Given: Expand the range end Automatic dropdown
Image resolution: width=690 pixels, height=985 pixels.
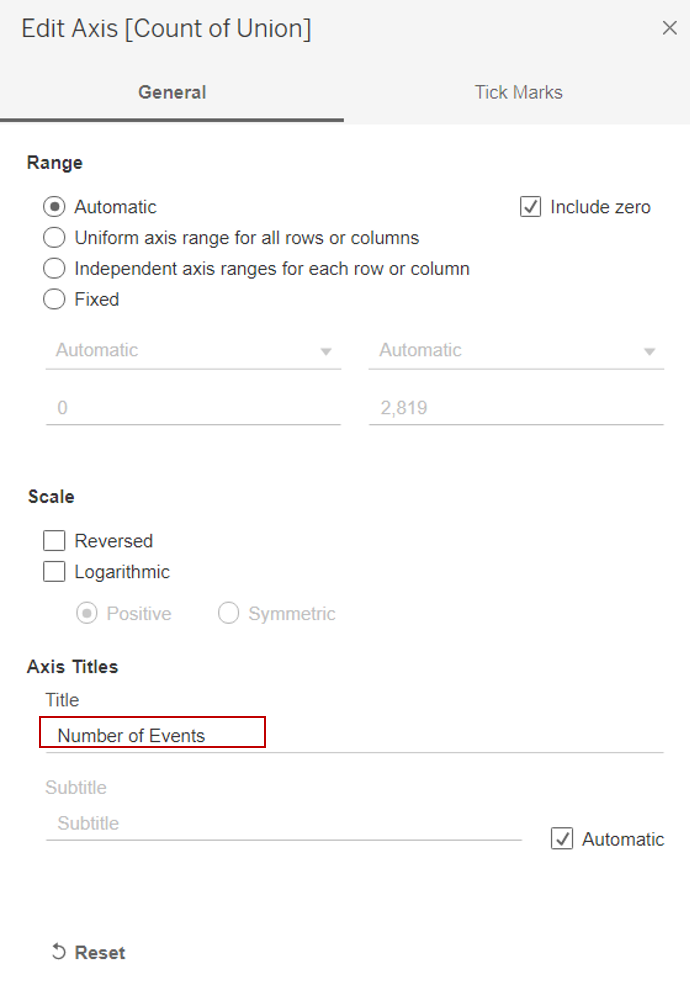Looking at the screenshot, I should click(516, 351).
